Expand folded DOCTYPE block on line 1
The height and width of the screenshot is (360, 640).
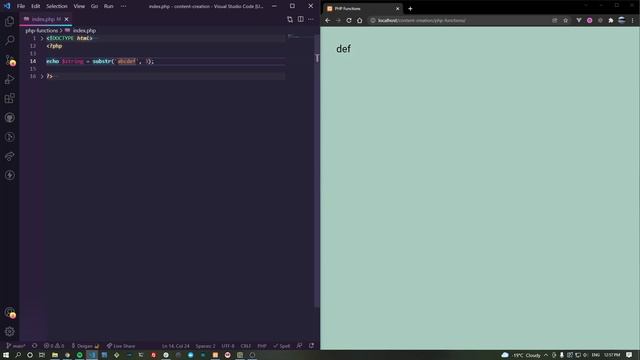(42, 38)
